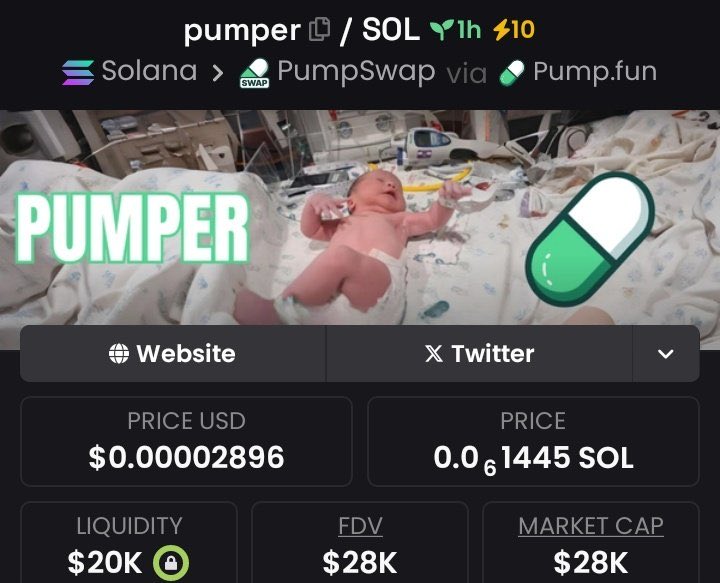Click the Solana chain link
This screenshot has height=583, width=720.
[130, 72]
